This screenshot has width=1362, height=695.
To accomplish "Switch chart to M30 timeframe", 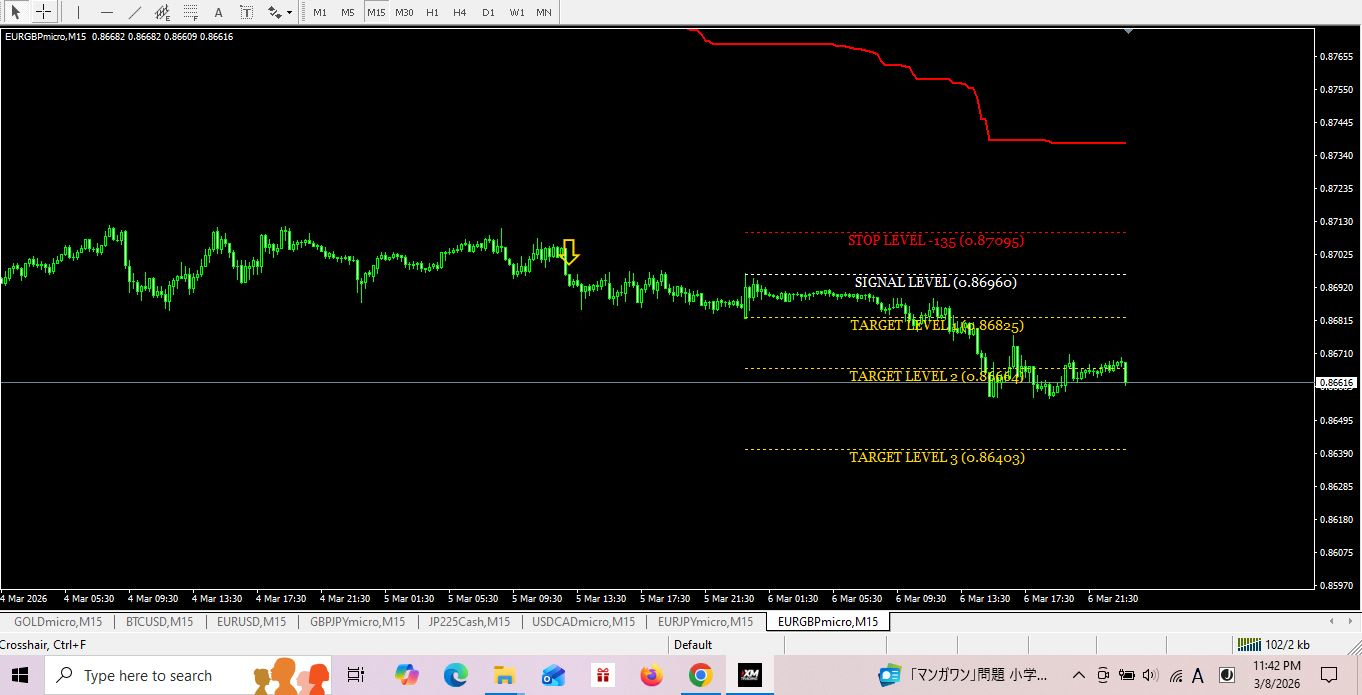I will [x=404, y=12].
